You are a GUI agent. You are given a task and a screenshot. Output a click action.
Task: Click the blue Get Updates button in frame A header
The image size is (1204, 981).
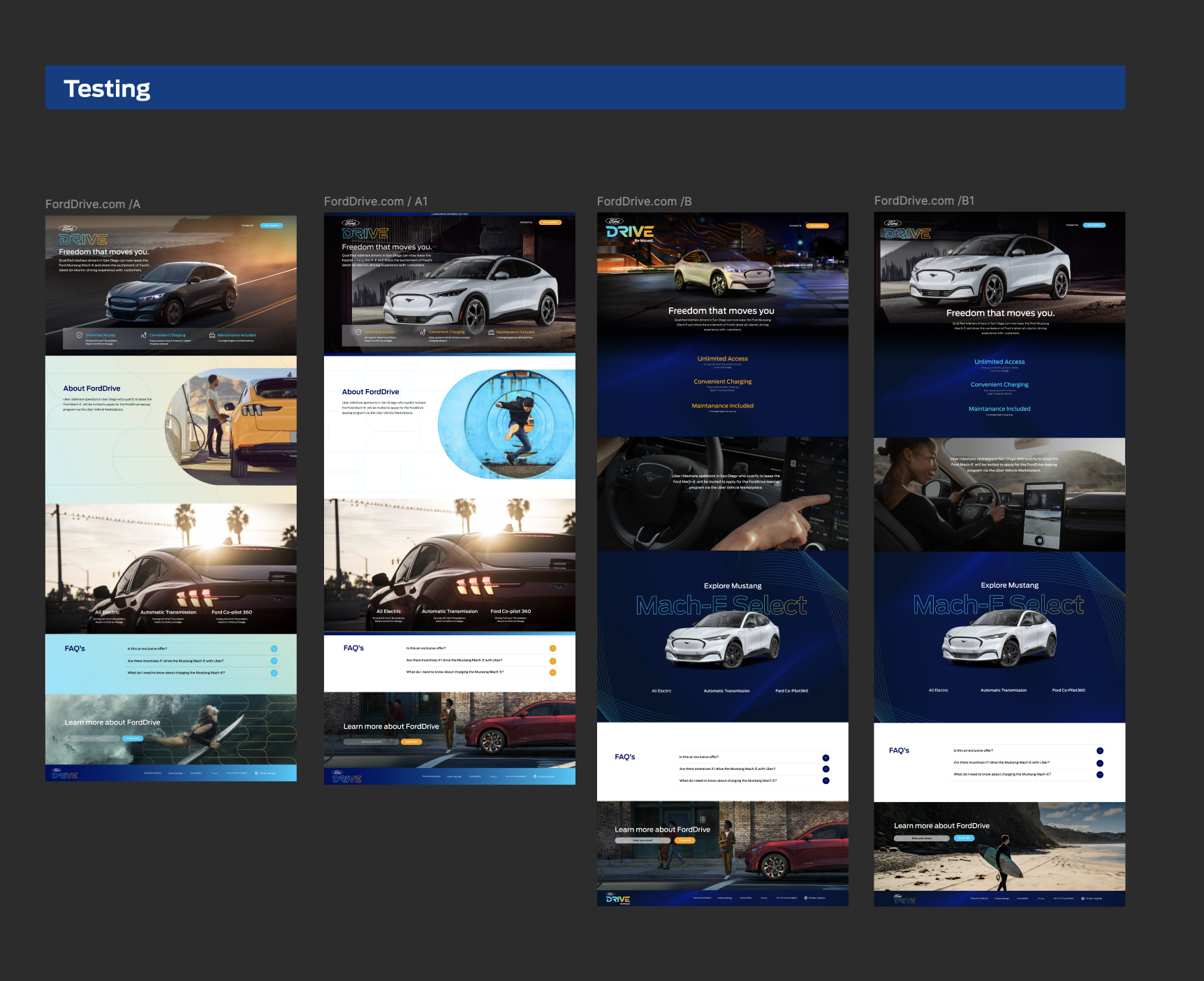(272, 226)
